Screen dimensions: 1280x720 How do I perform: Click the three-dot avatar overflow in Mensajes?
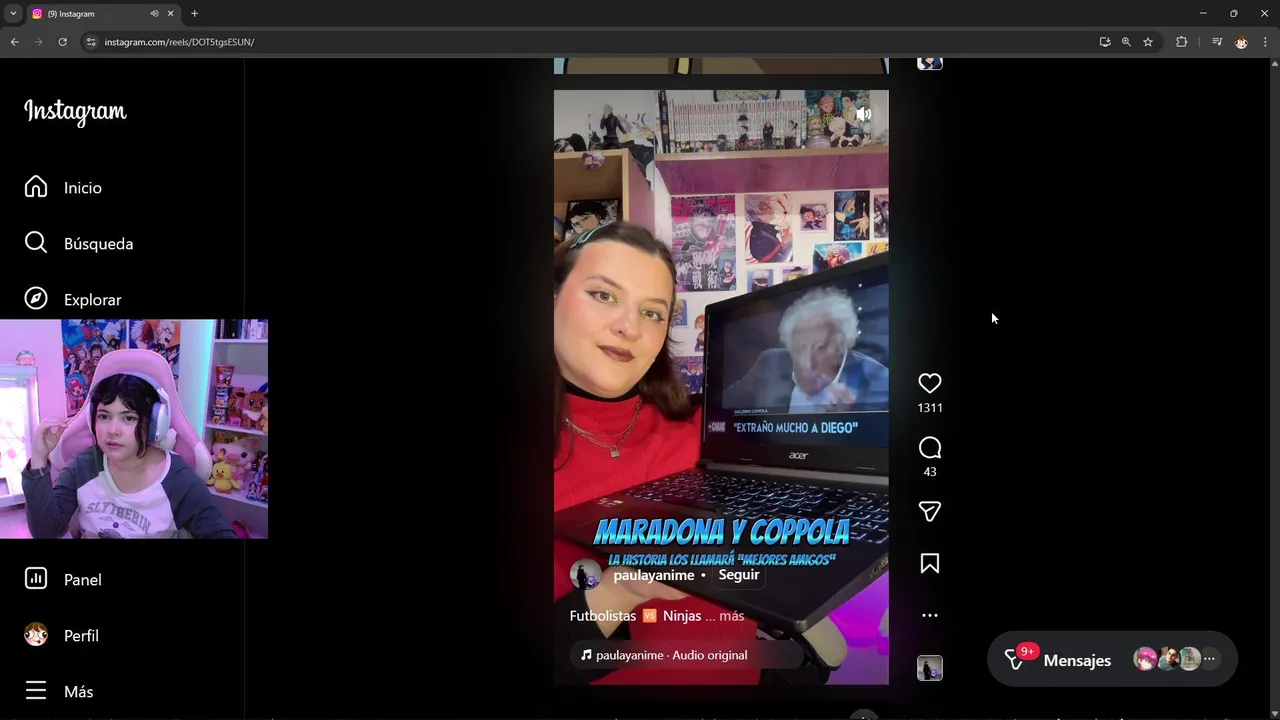coord(1209,659)
